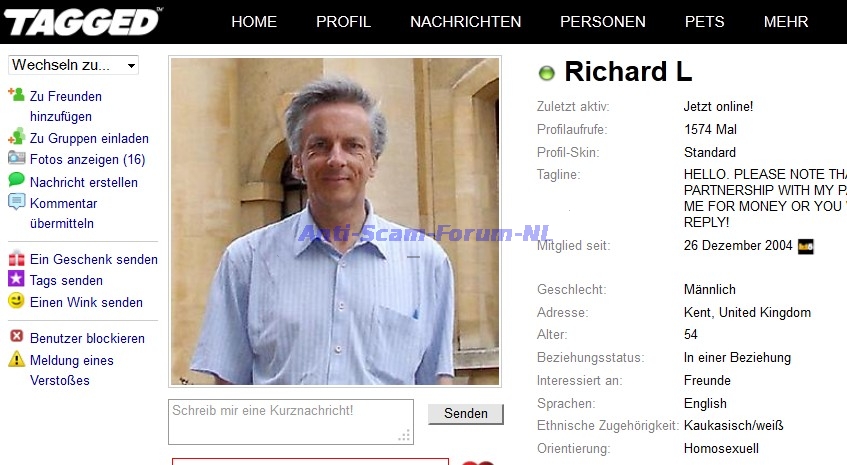Screen dimensions: 847x465
Task: Click the red X block user icon
Action: [x=17, y=336]
